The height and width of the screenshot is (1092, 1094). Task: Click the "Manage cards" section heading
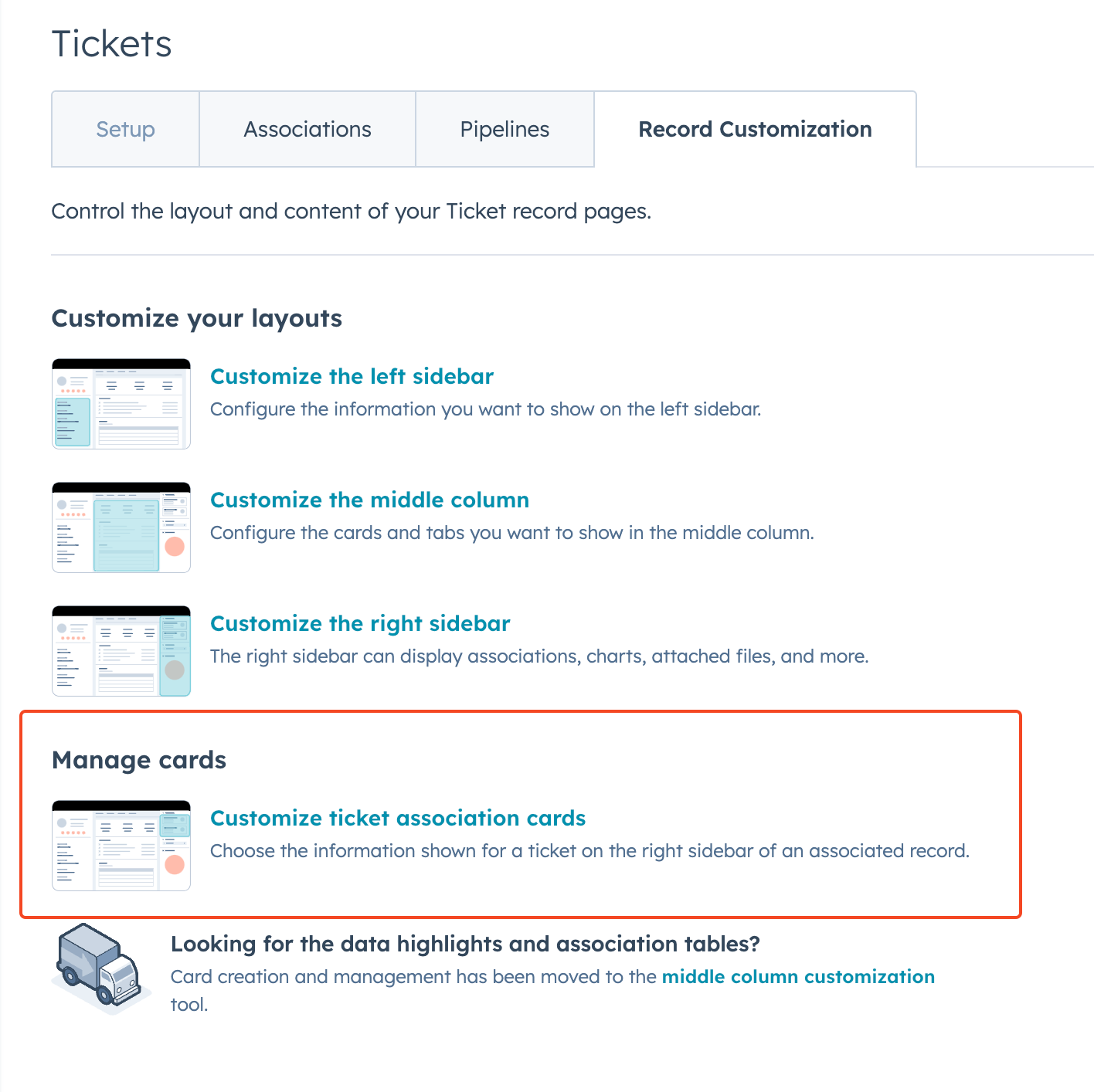coord(138,760)
